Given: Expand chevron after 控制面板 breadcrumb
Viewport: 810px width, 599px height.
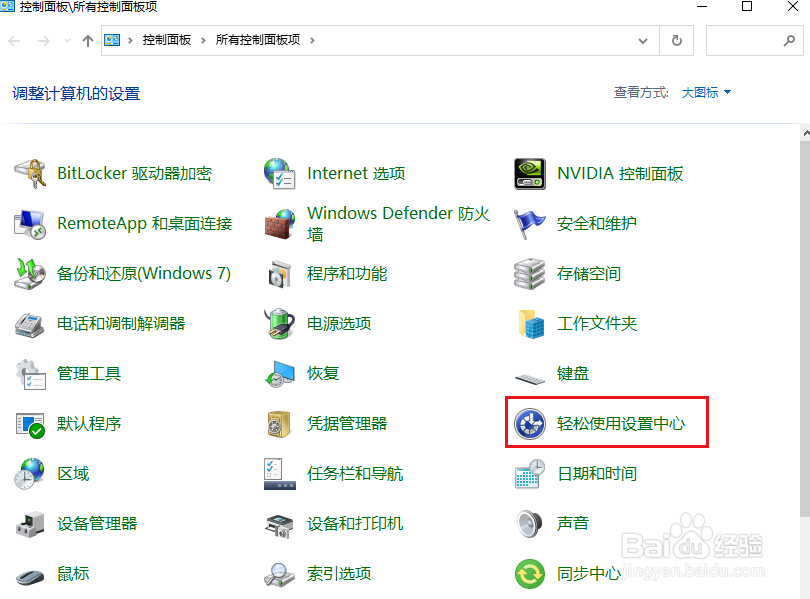Looking at the screenshot, I should pyautogui.click(x=203, y=40).
